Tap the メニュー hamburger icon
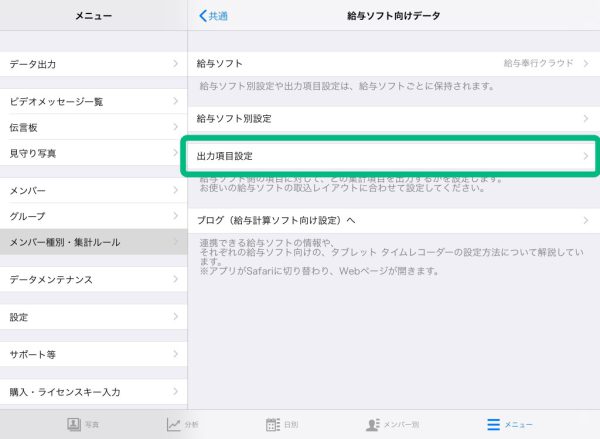This screenshot has width=600, height=439. pos(493,425)
